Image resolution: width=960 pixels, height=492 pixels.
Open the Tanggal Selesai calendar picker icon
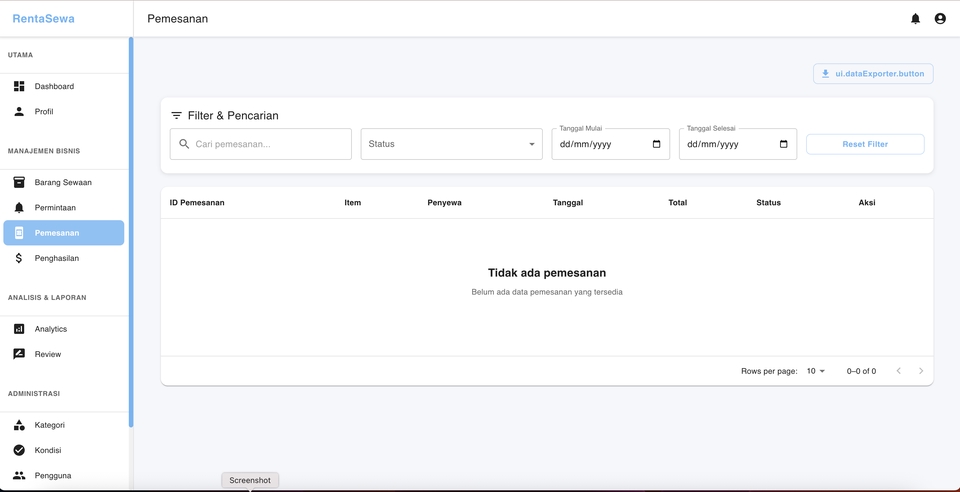click(783, 144)
